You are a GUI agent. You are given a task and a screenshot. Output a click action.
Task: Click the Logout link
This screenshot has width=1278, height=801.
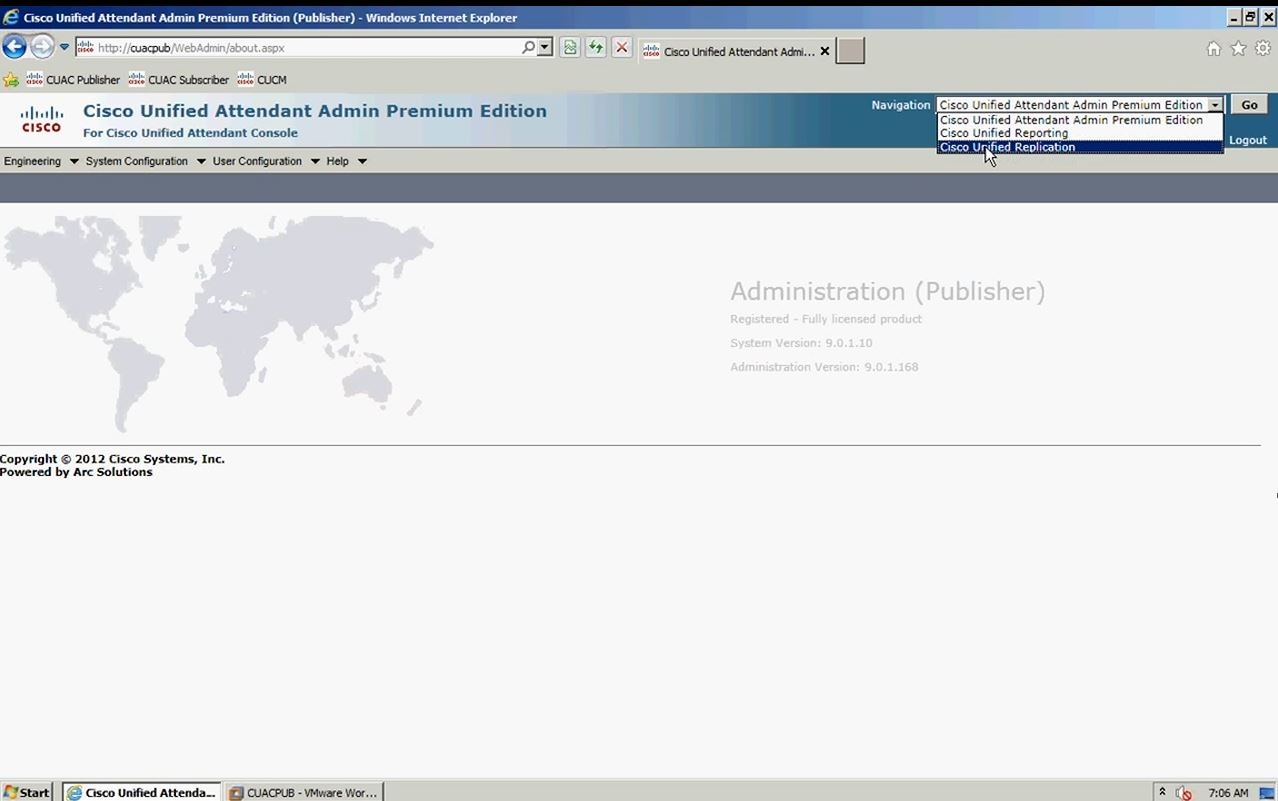1248,140
